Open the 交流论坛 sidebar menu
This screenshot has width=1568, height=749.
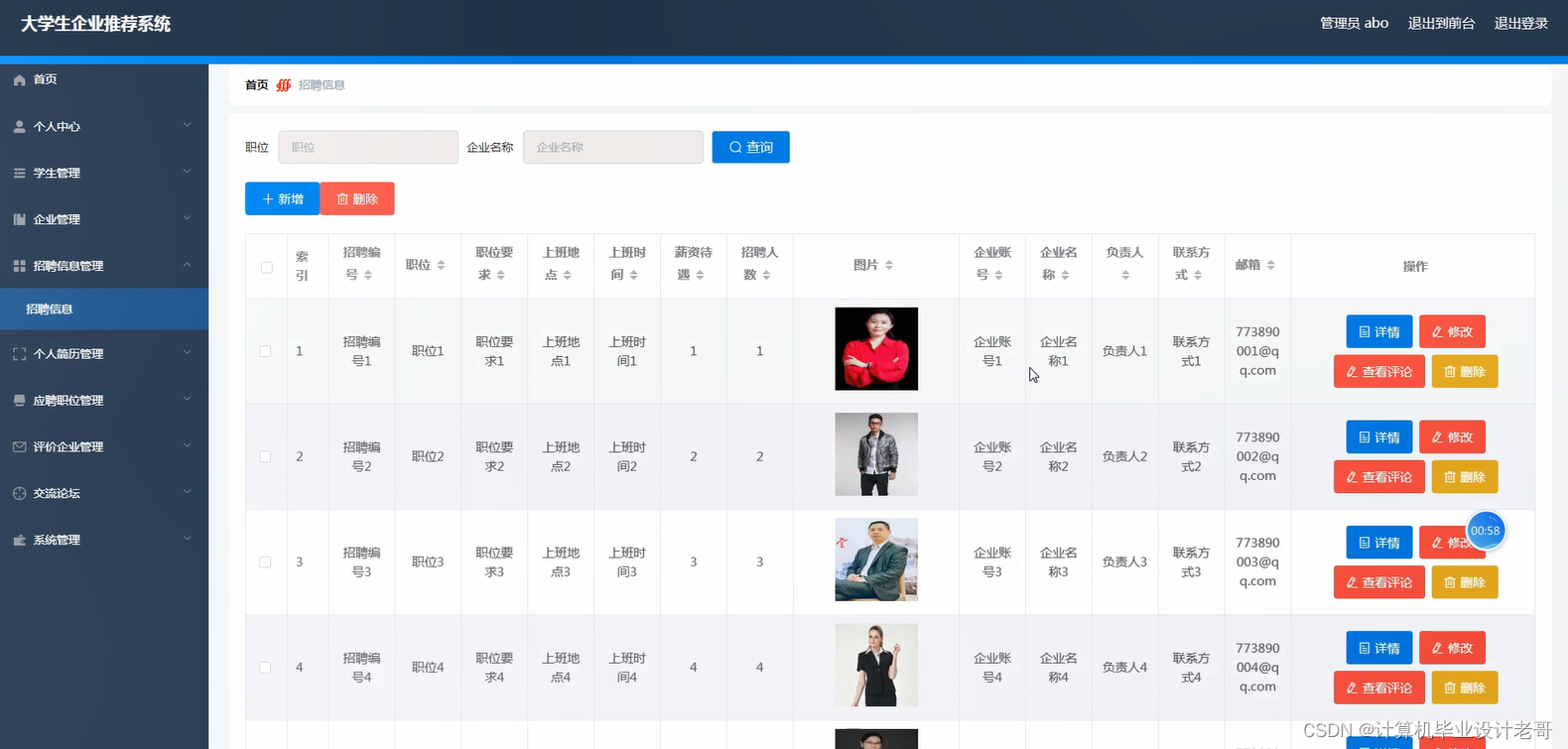point(104,493)
